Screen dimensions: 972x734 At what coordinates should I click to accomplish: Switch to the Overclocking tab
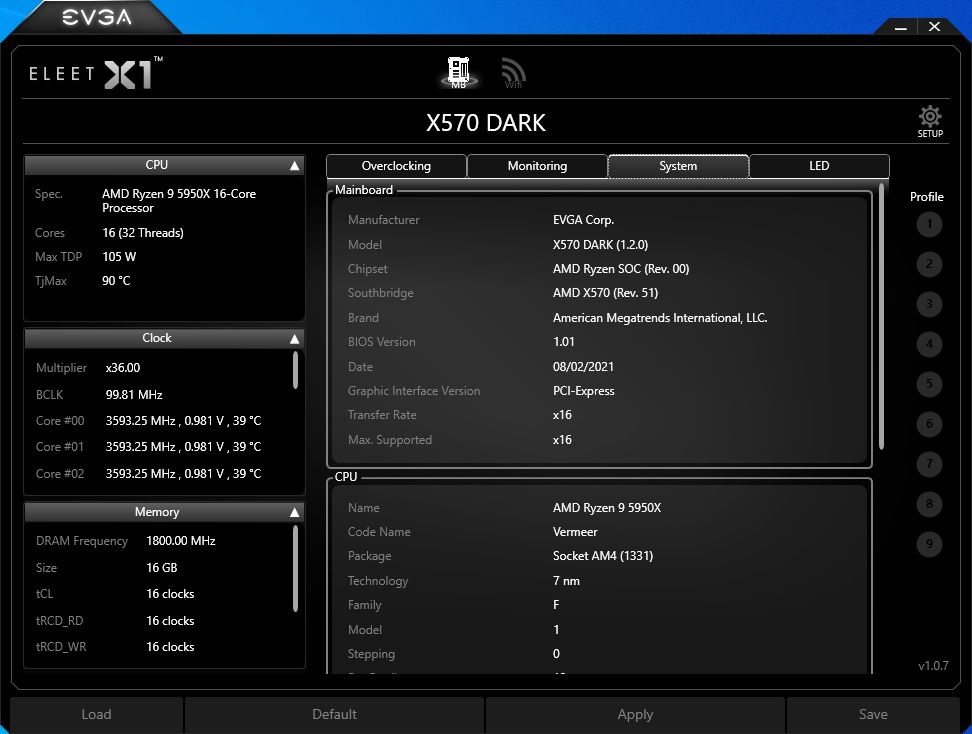tap(396, 166)
